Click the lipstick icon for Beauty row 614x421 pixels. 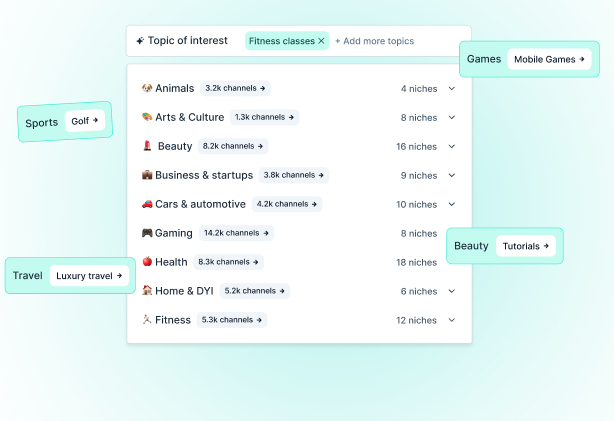click(147, 146)
